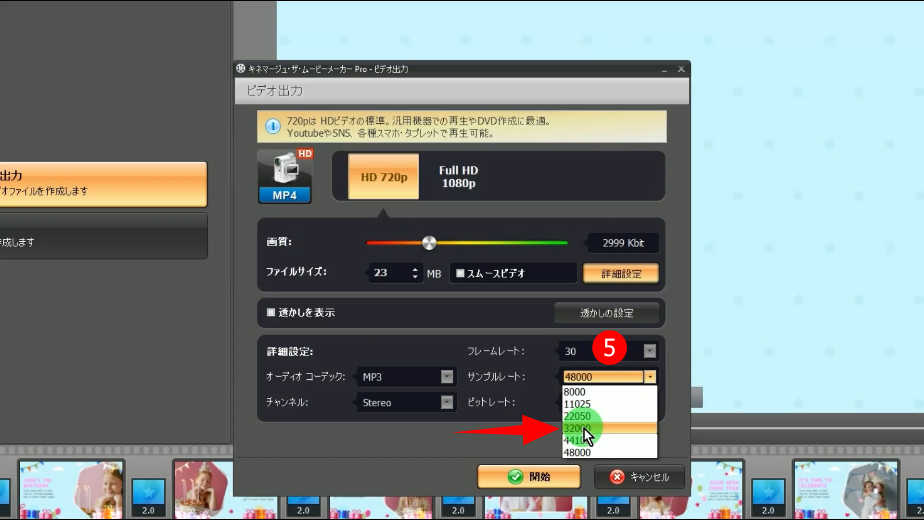Close the ビデオ出力 dialog window
The height and width of the screenshot is (520, 924).
coord(681,69)
